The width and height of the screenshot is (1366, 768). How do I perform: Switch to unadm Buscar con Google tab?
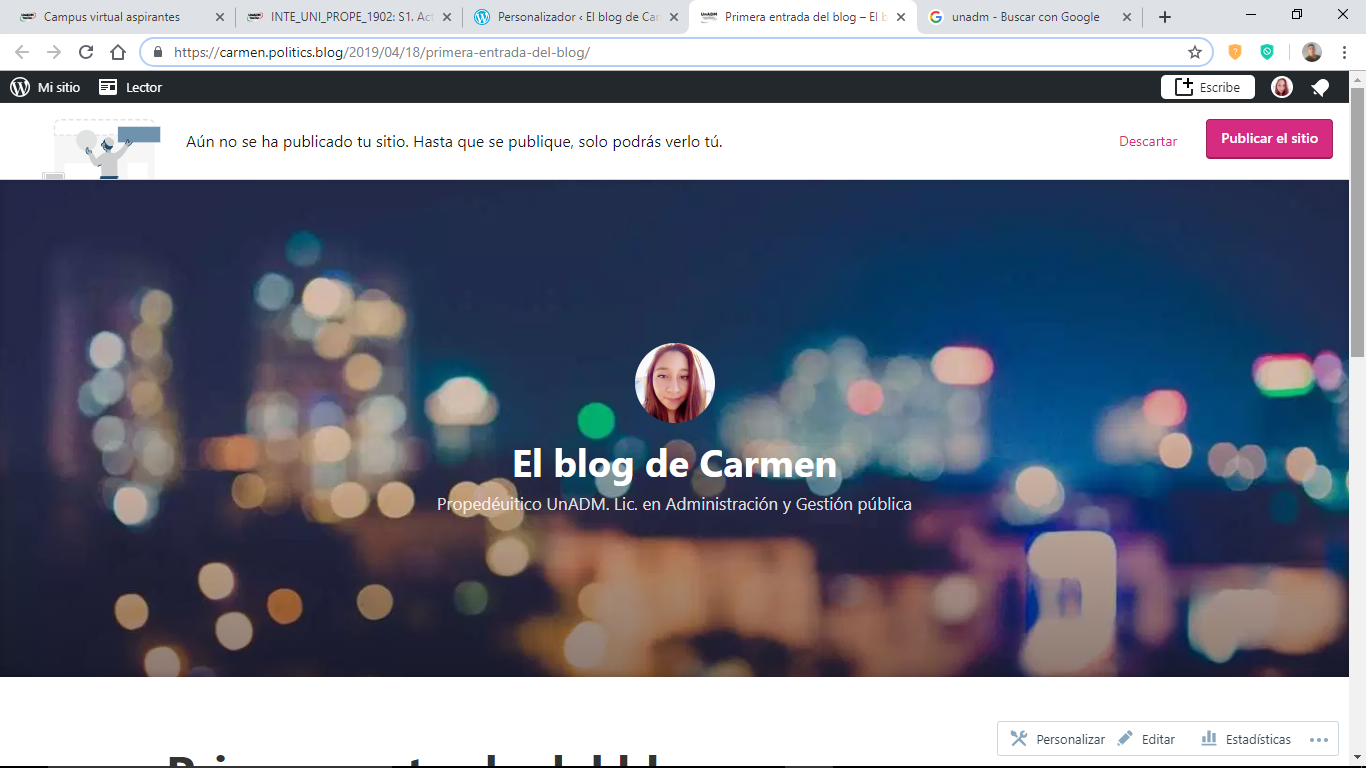tap(1025, 17)
